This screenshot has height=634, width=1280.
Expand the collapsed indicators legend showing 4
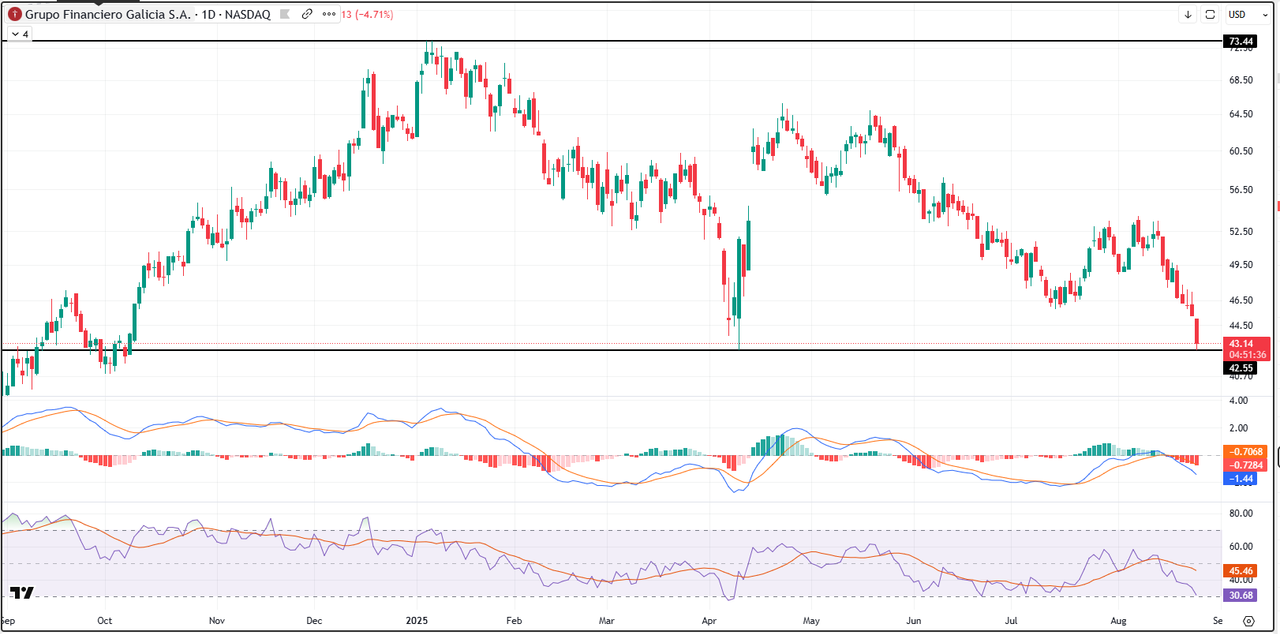19,34
